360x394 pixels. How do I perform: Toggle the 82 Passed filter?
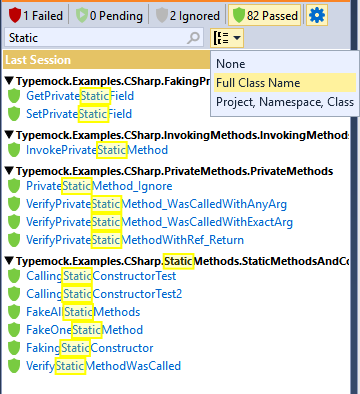265,15
